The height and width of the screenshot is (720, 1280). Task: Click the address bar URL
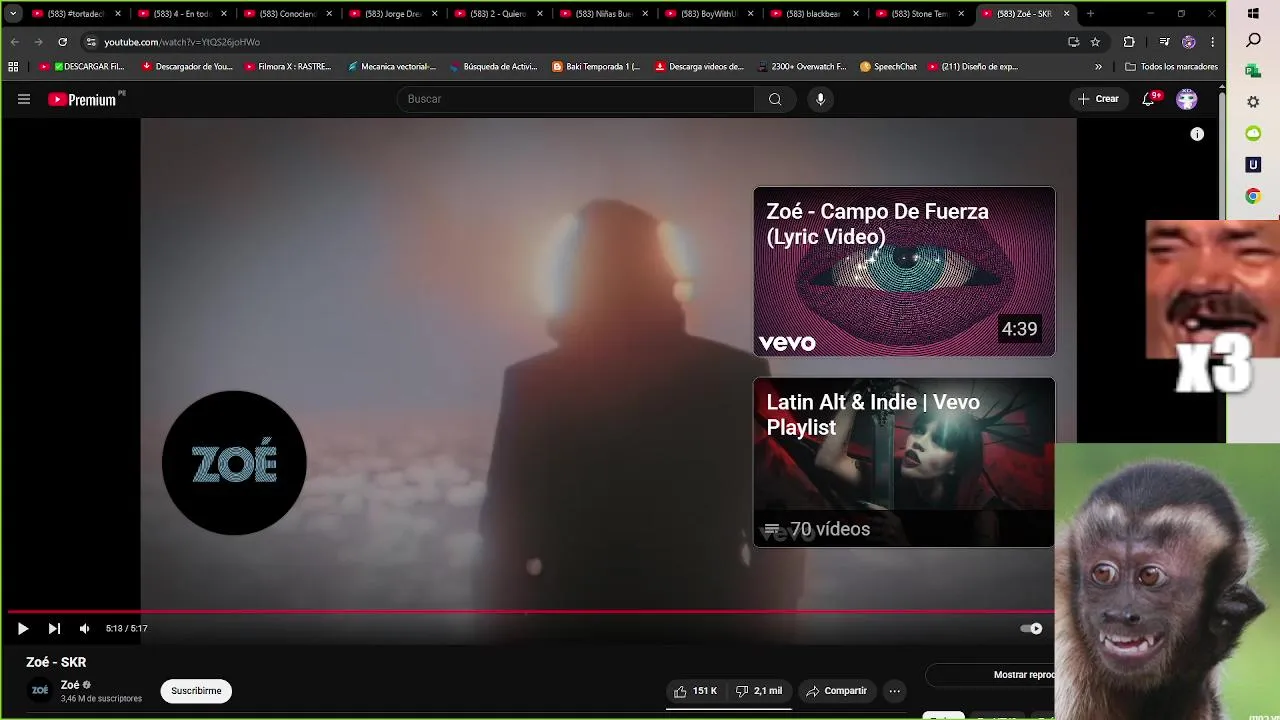coord(182,42)
